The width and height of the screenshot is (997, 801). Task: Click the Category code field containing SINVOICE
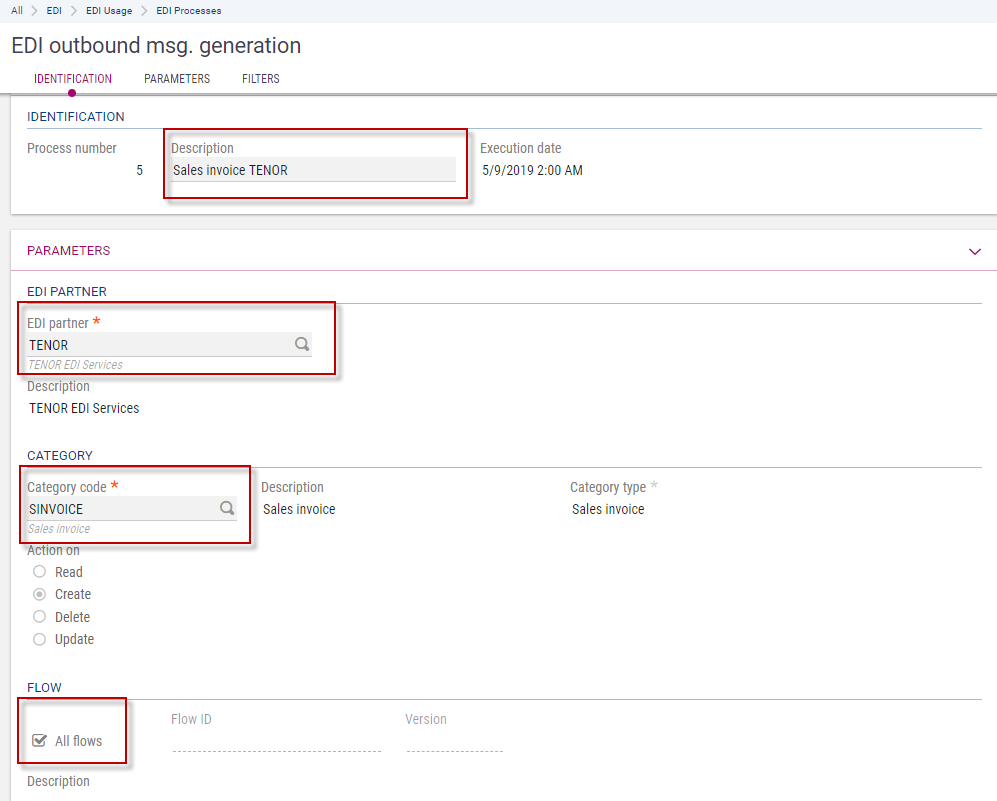click(x=120, y=509)
